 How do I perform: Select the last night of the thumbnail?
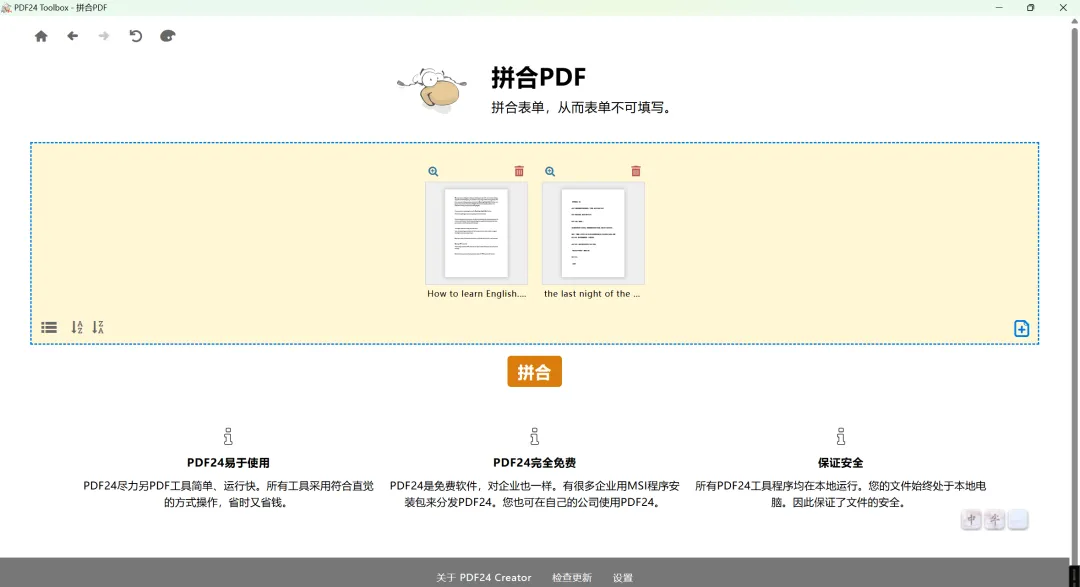(x=593, y=234)
